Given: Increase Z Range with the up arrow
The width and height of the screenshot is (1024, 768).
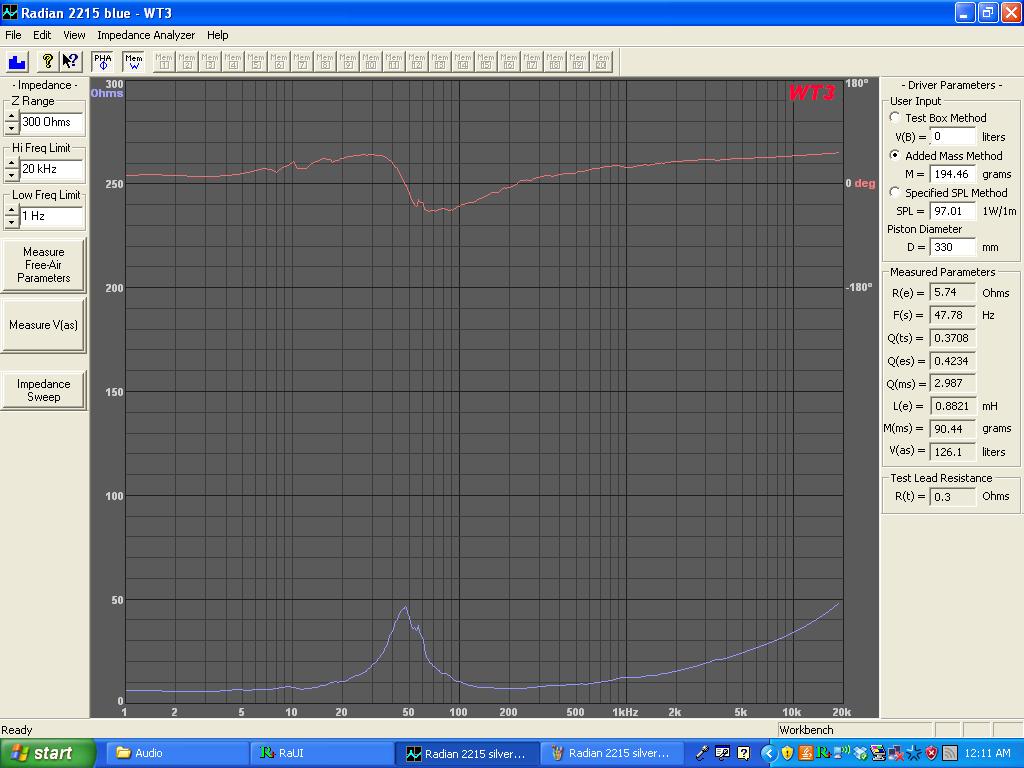Looking at the screenshot, I should [11, 117].
